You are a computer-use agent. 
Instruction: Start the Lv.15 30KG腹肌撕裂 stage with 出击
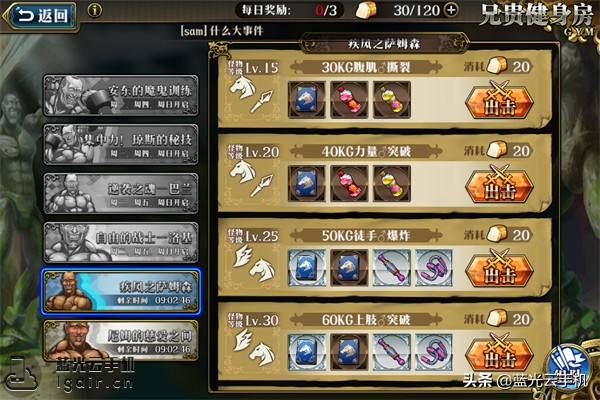pyautogui.click(x=499, y=100)
